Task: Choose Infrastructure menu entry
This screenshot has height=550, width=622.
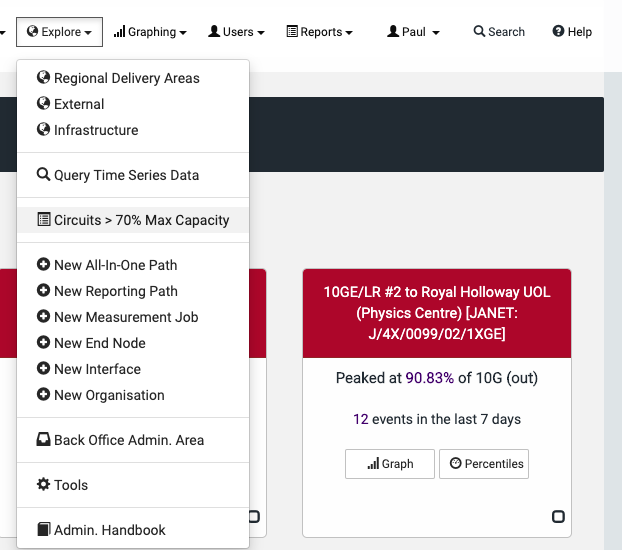Action: coord(133,130)
